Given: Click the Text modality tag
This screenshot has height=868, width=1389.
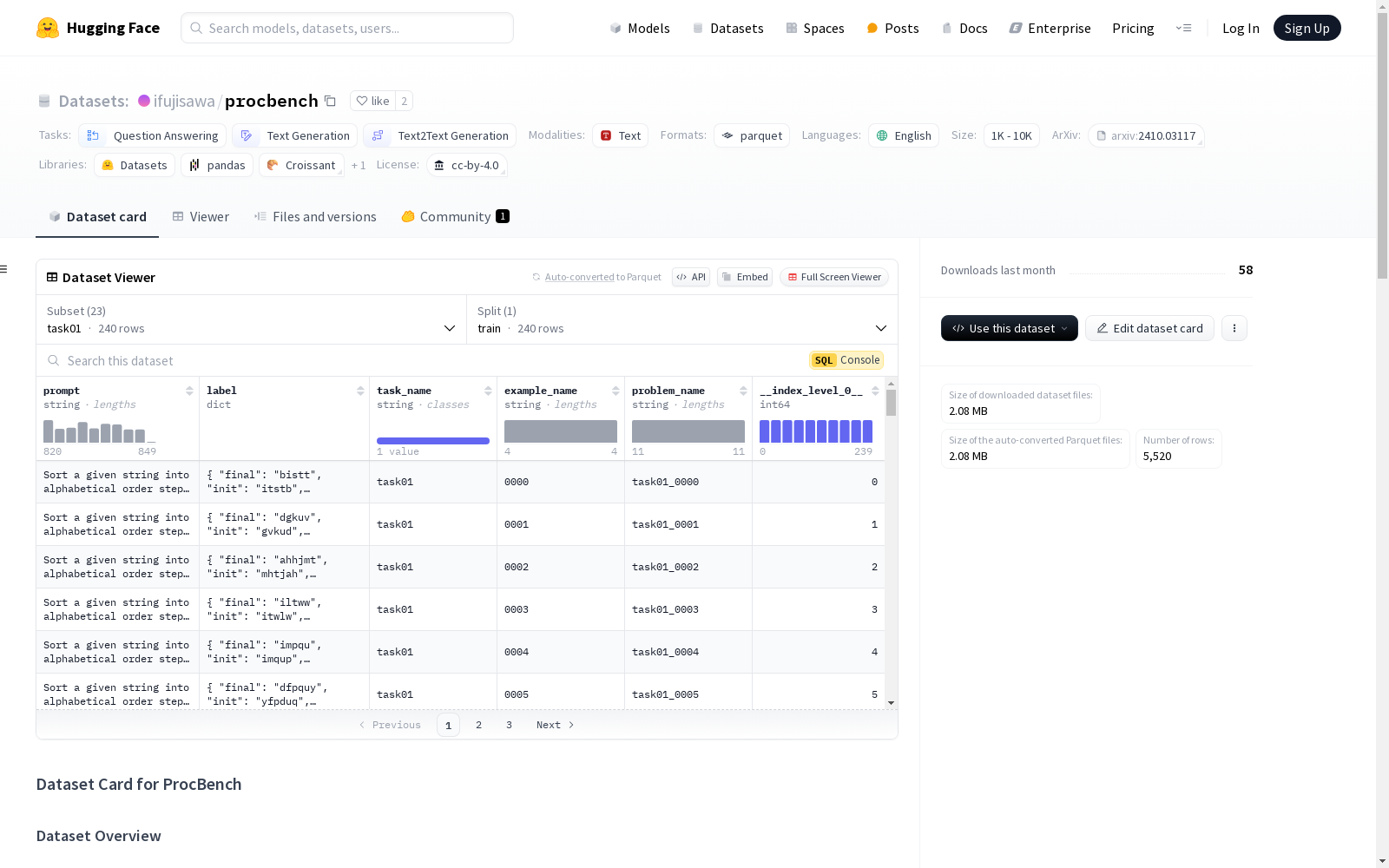Looking at the screenshot, I should pyautogui.click(x=621, y=135).
